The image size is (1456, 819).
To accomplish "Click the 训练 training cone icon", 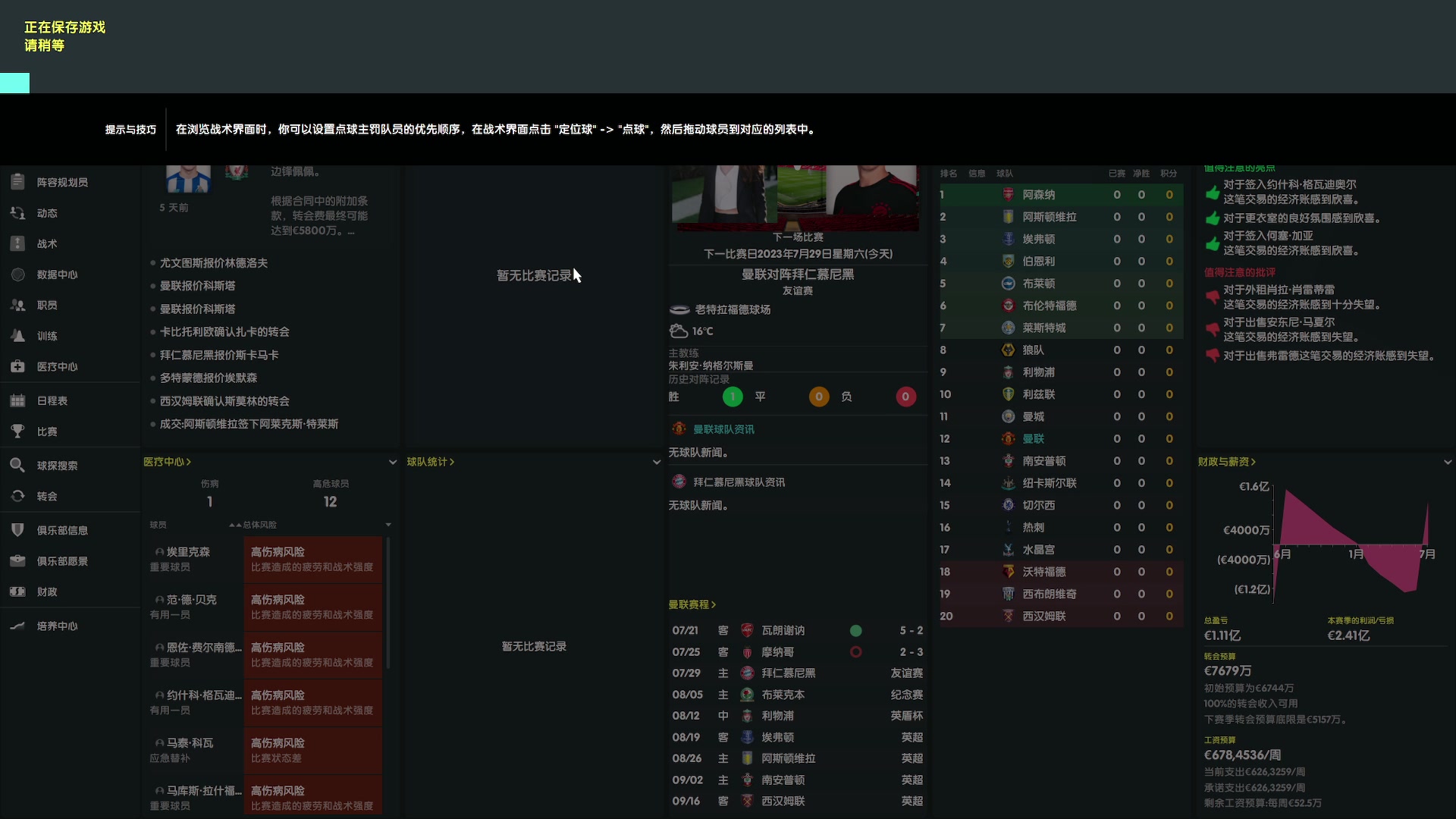I will click(17, 335).
